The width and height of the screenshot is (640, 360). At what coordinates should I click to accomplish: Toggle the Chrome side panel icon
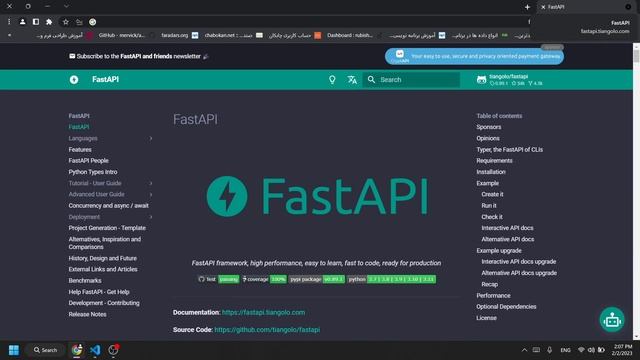[36, 22]
